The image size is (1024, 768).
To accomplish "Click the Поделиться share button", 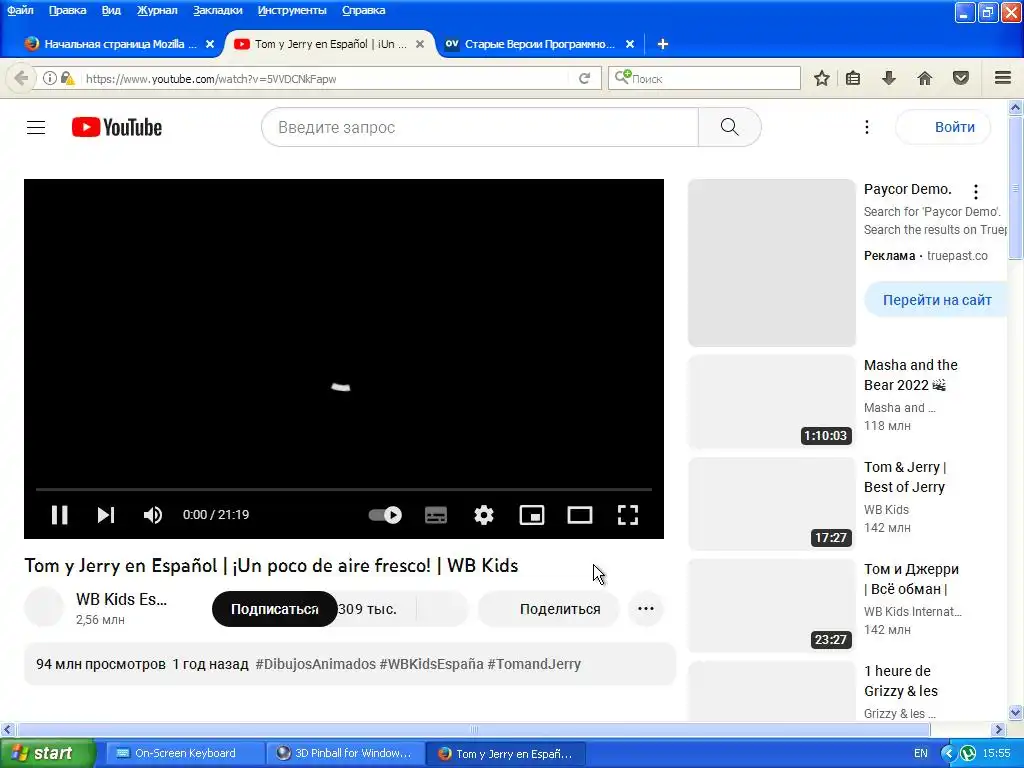I will pyautogui.click(x=549, y=609).
